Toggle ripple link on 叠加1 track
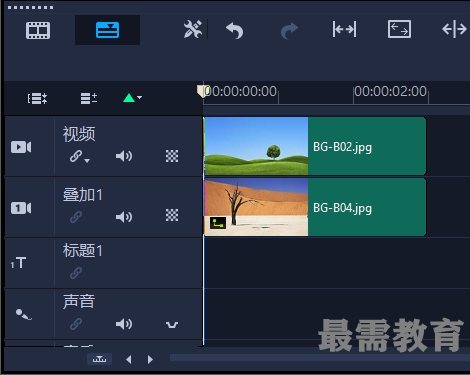Viewport: 470px width, 375px height. click(x=76, y=217)
